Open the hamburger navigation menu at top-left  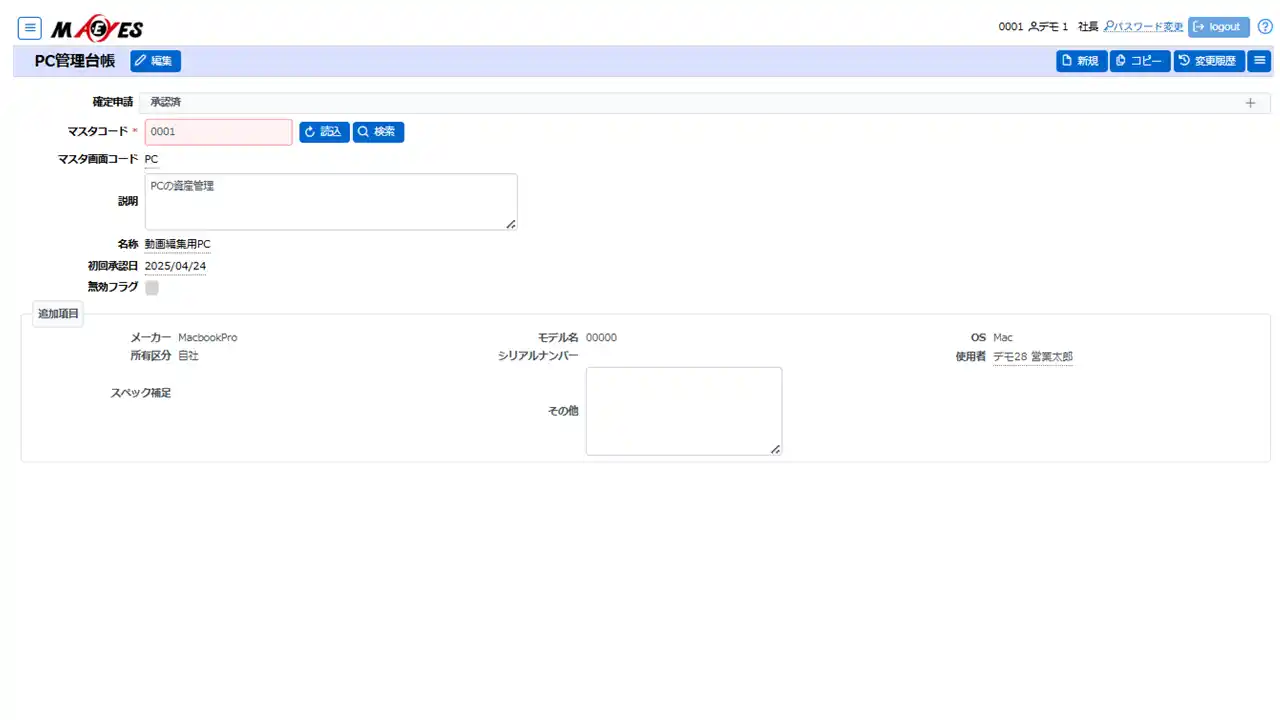30,28
